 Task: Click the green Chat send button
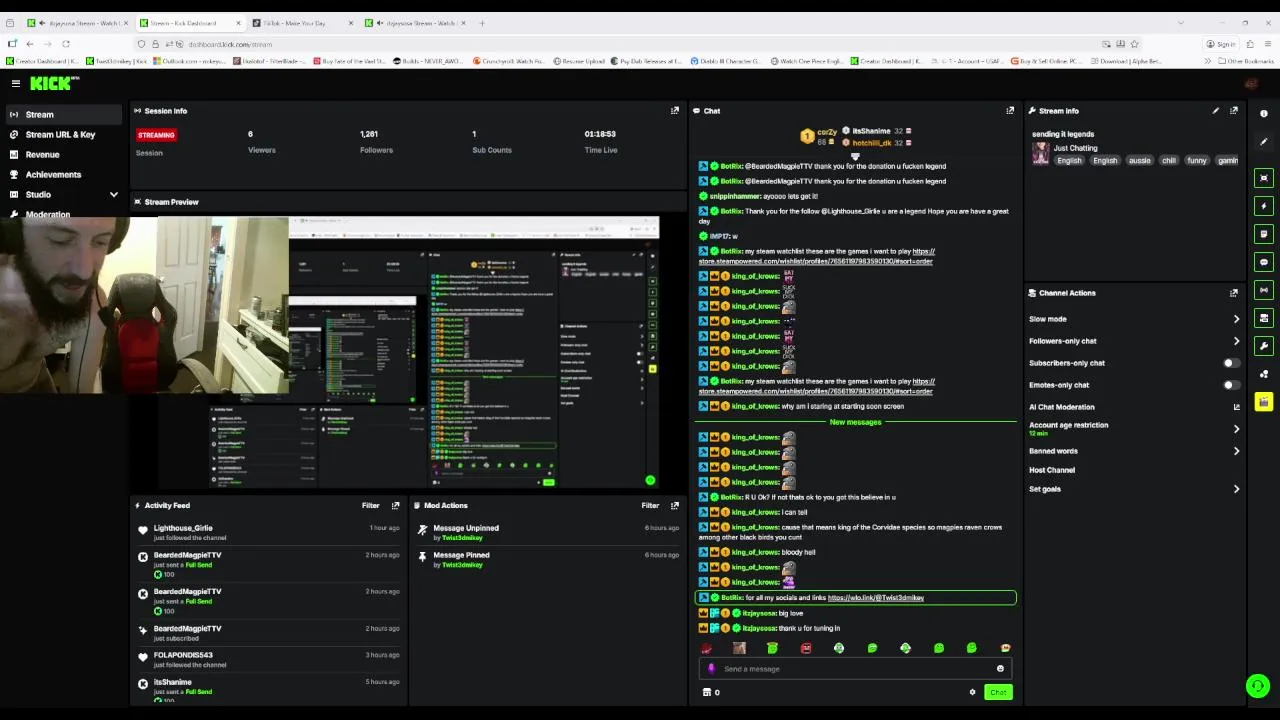tap(998, 692)
